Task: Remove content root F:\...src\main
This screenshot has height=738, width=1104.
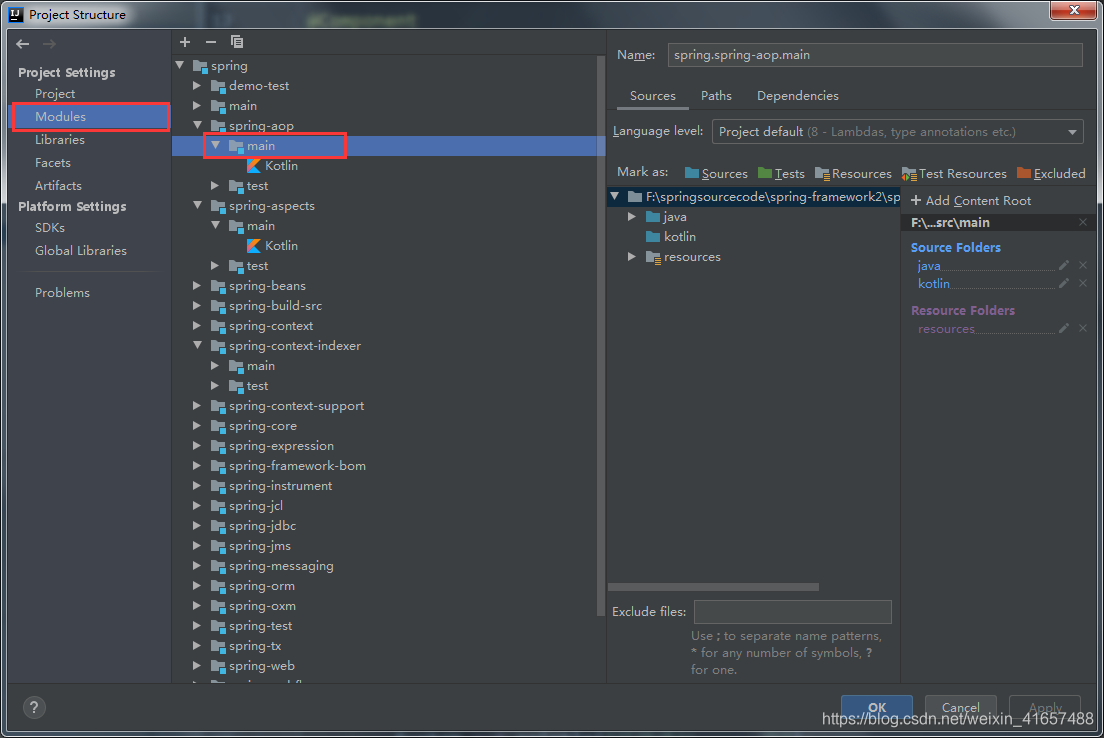Action: (x=1083, y=223)
